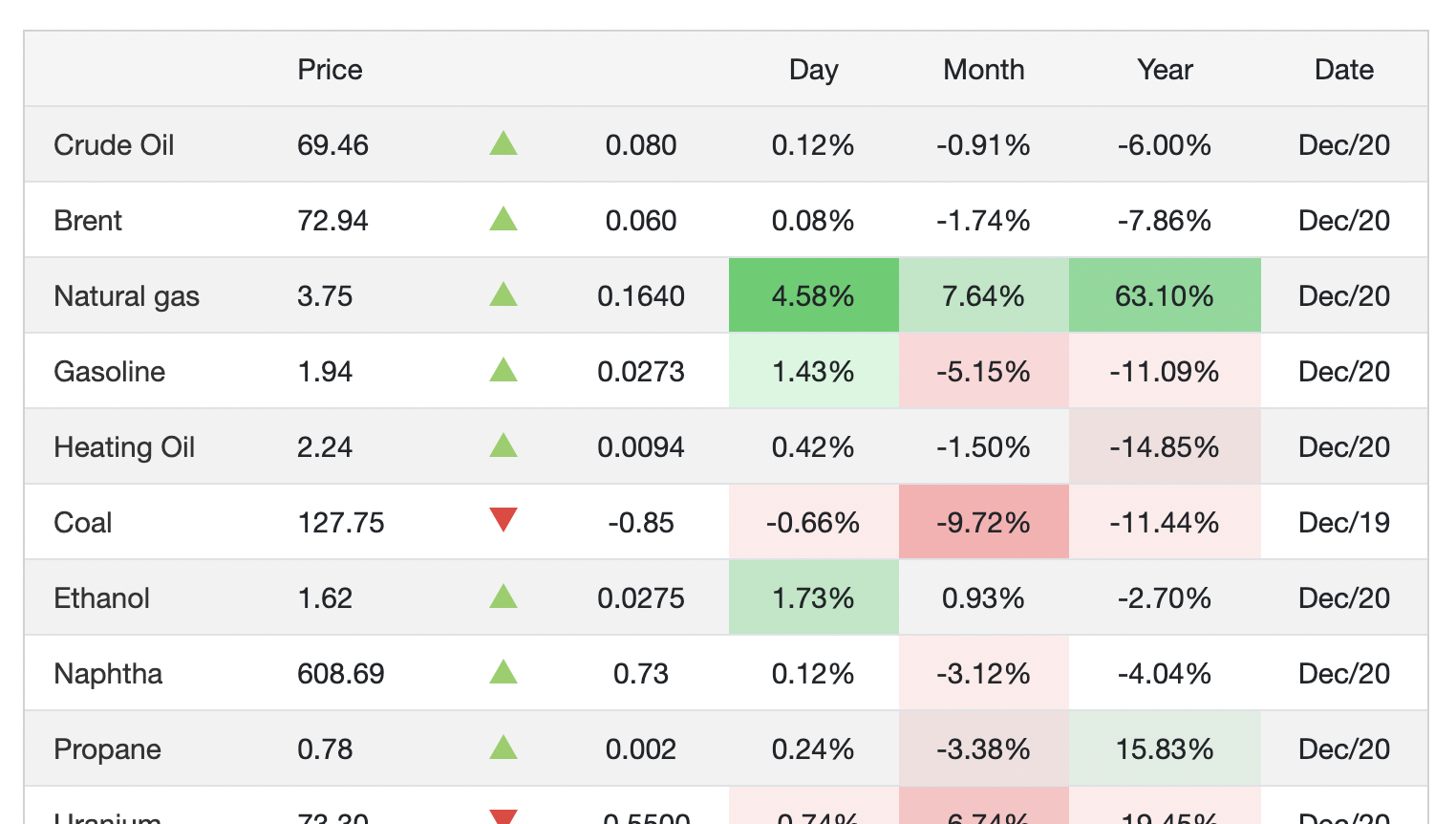Viewport: 1456px width, 824px height.
Task: Open the Ethanol commodity link
Action: [101, 598]
